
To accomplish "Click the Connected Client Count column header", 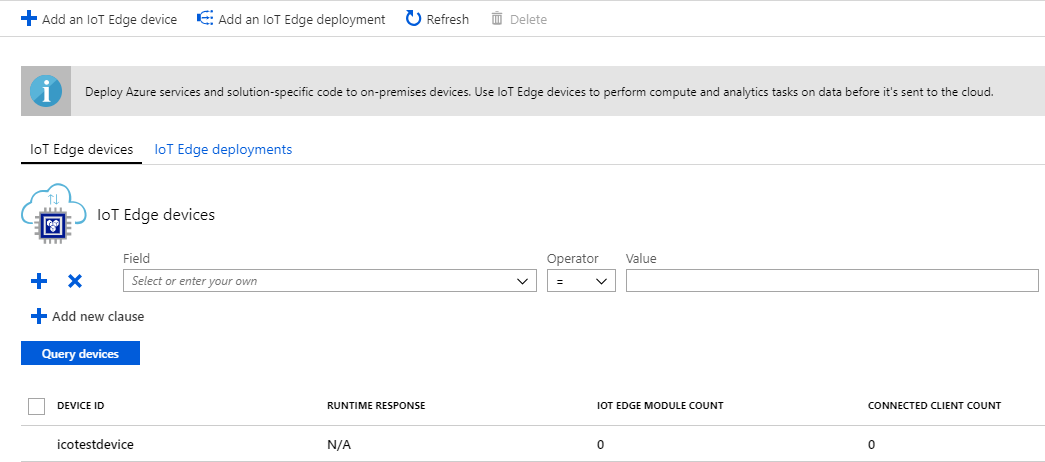I will 934,406.
